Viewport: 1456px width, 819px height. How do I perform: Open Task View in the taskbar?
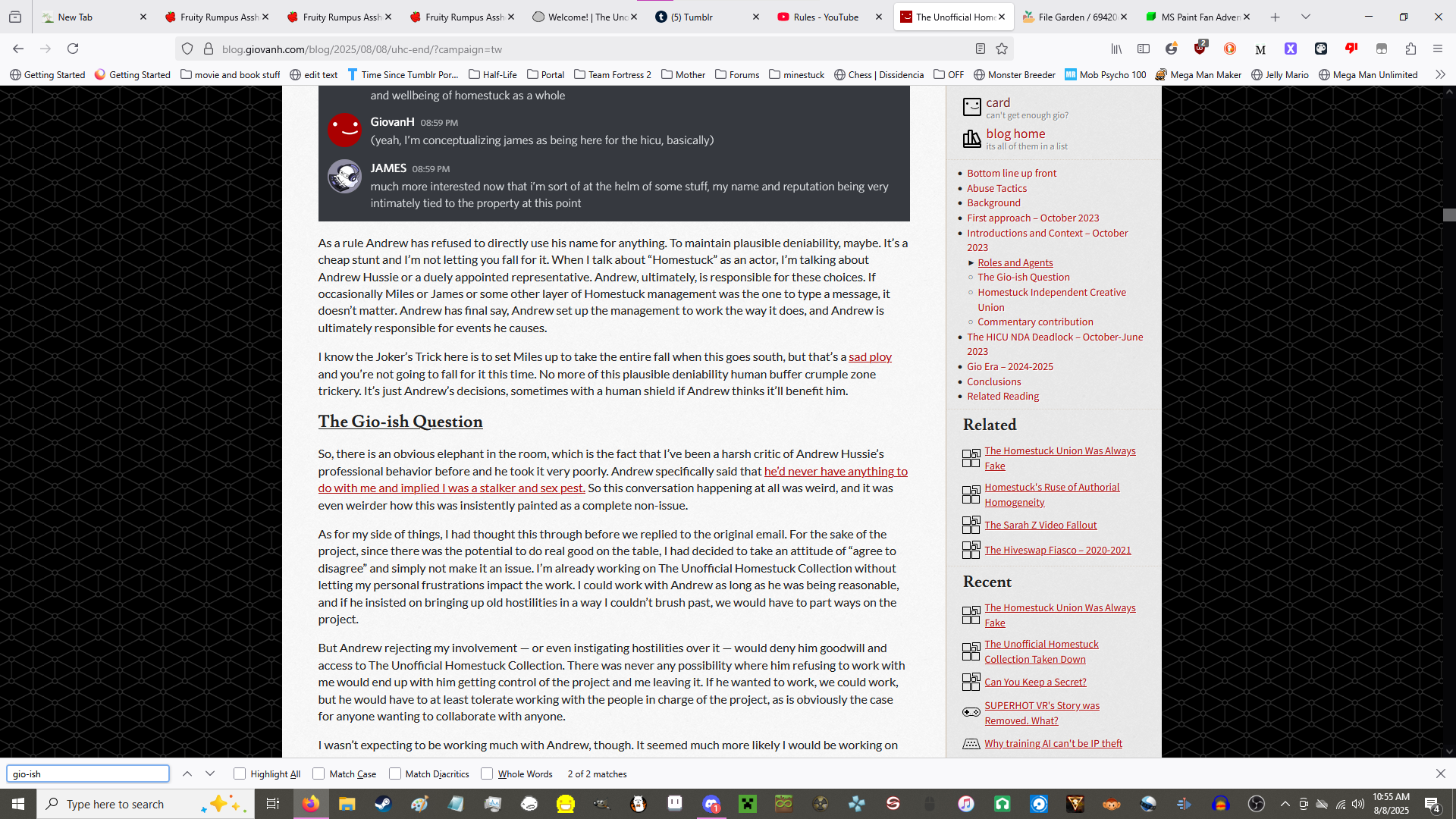pyautogui.click(x=273, y=804)
